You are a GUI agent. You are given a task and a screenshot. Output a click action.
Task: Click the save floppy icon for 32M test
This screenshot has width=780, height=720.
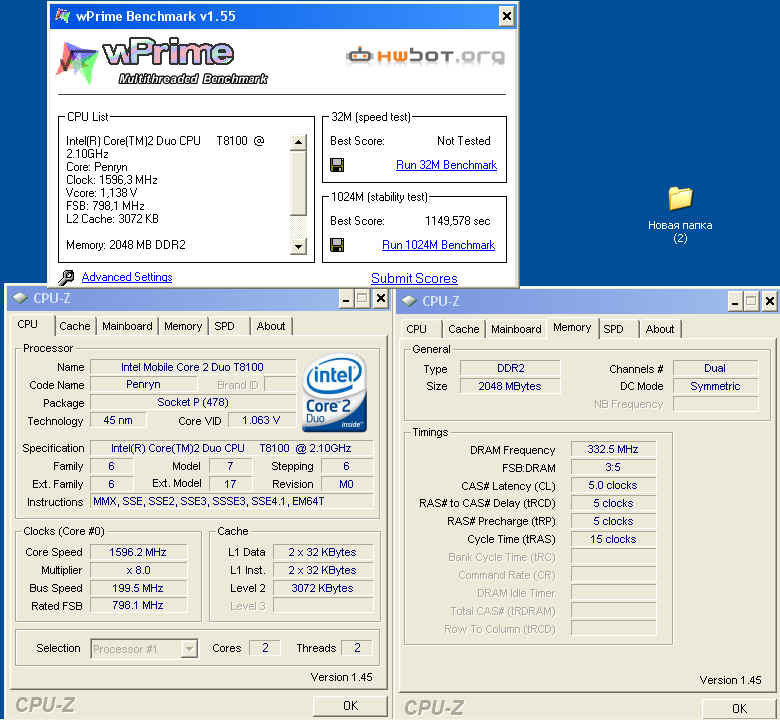coord(337,165)
